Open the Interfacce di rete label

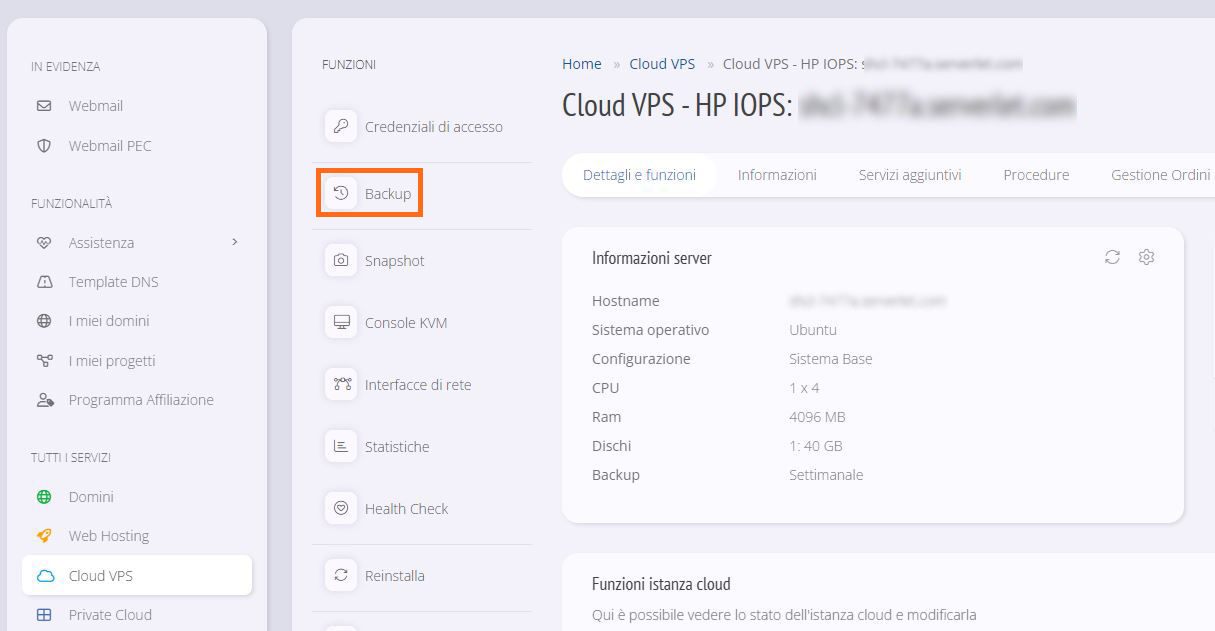418,385
